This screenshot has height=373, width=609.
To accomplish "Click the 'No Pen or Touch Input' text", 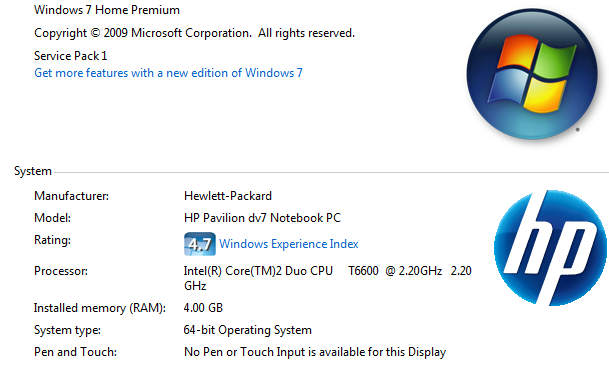I will 315,352.
